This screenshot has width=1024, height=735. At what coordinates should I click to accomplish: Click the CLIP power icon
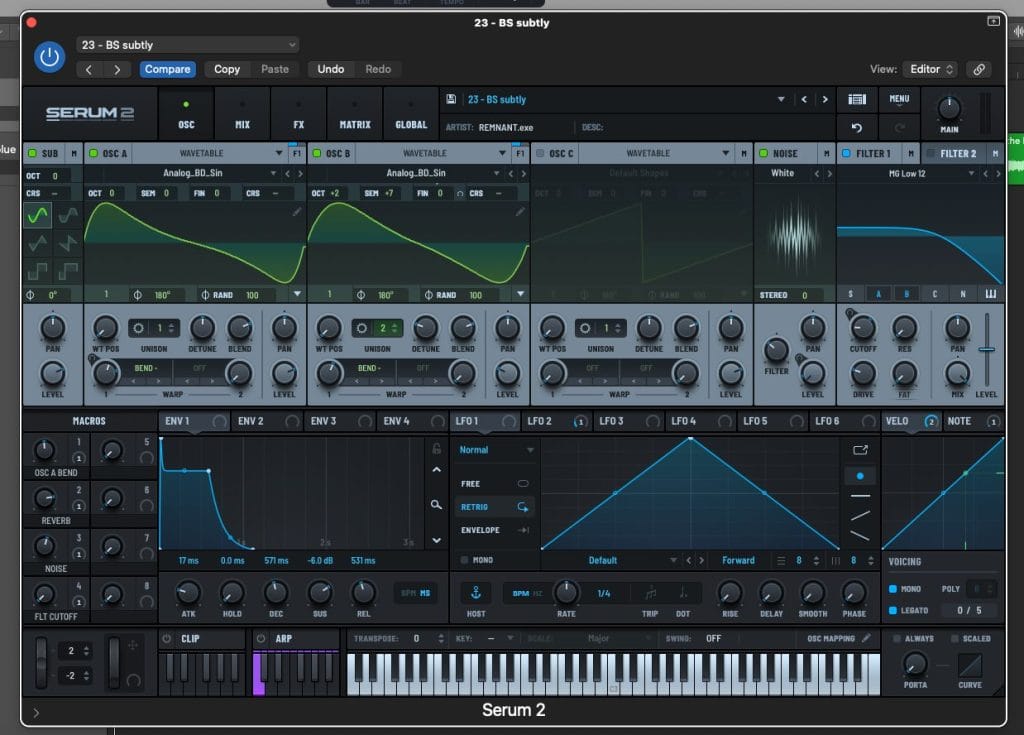tap(167, 639)
